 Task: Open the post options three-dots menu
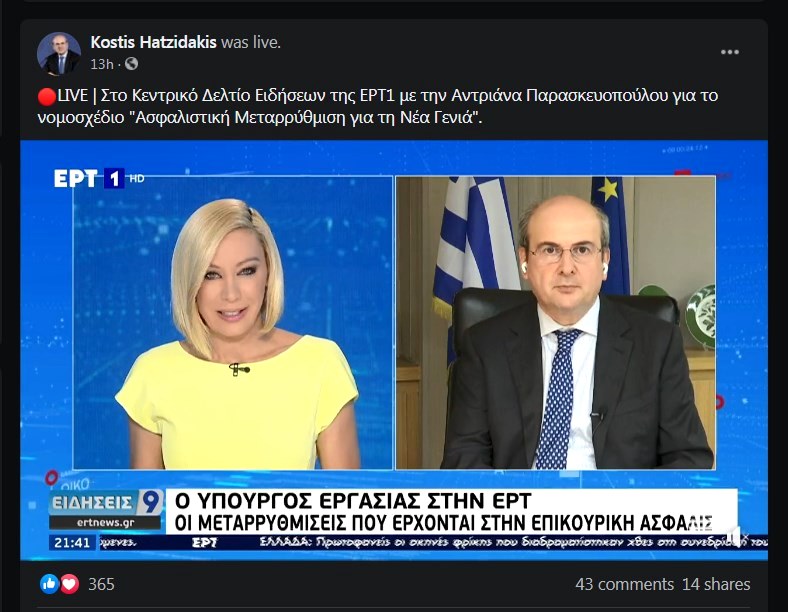point(729,52)
